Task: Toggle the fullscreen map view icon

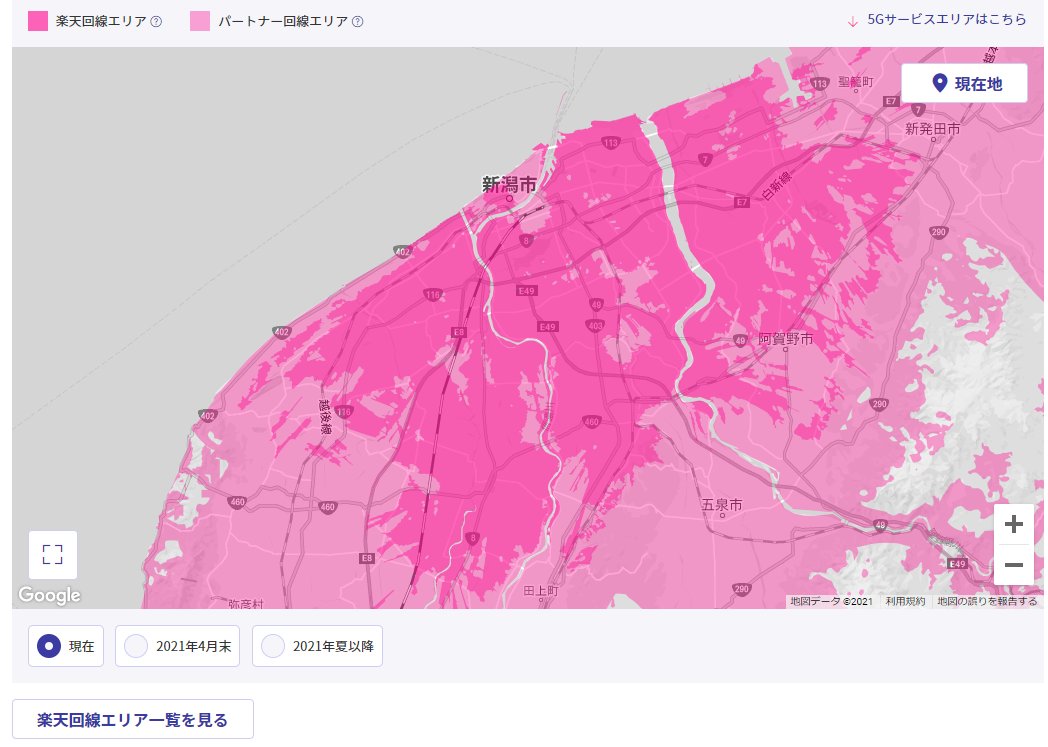Action: point(53,555)
